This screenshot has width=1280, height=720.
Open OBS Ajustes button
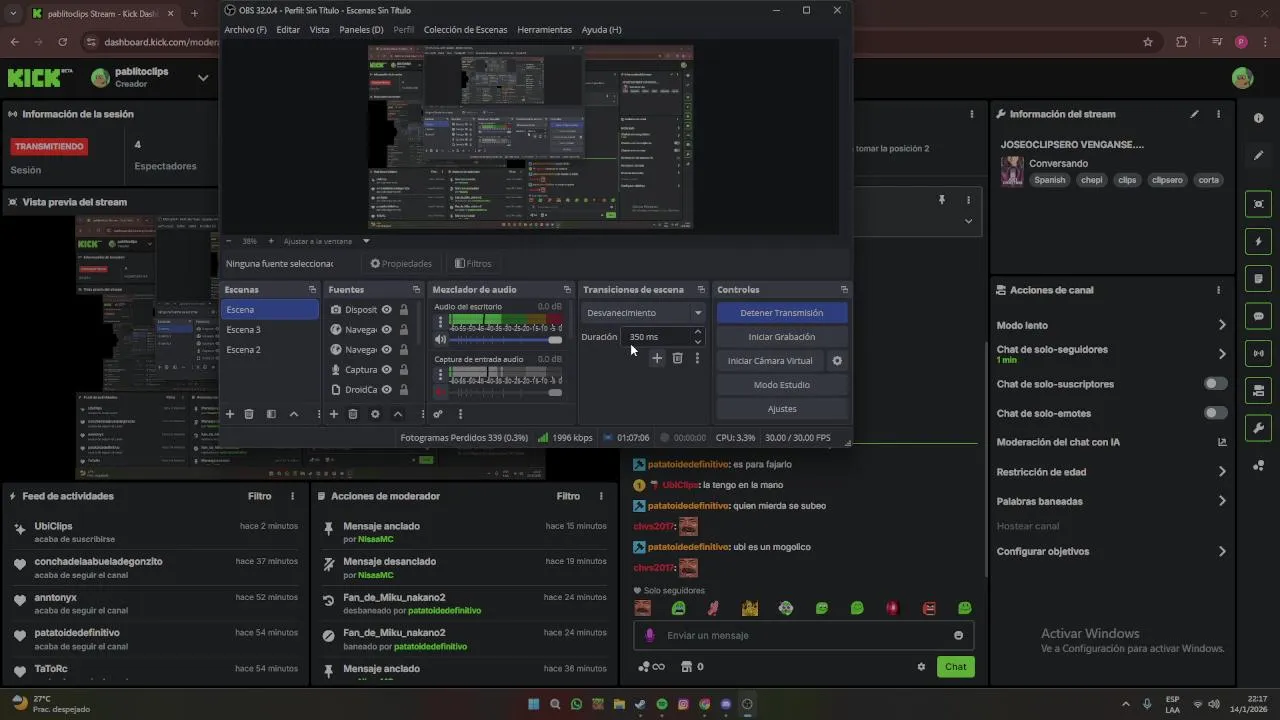click(x=782, y=409)
